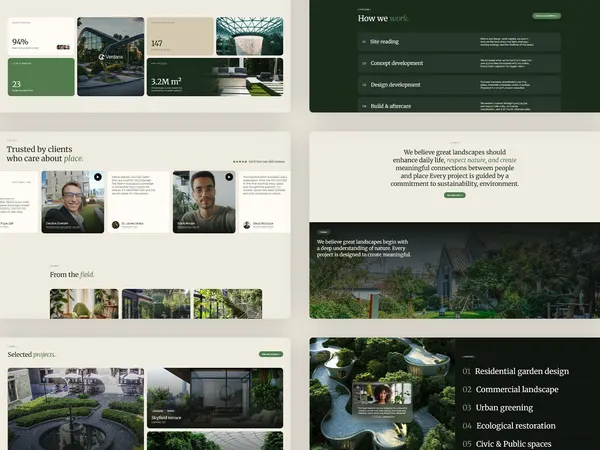Open the third From the field staircase thumbnail

228,304
